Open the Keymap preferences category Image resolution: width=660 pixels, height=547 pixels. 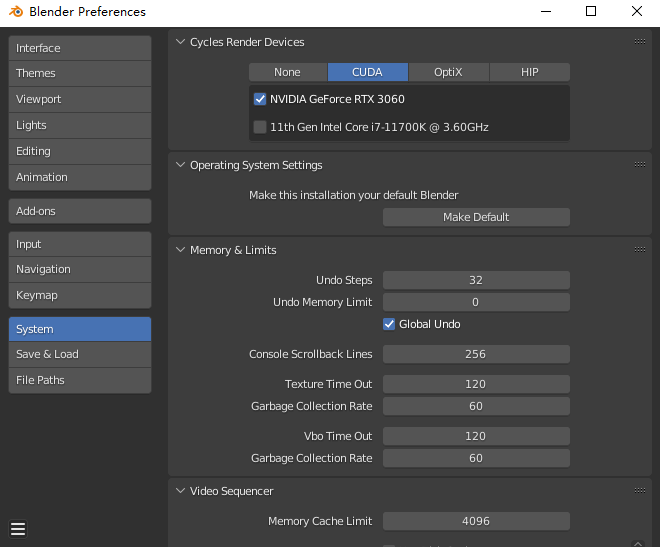[x=80, y=295]
